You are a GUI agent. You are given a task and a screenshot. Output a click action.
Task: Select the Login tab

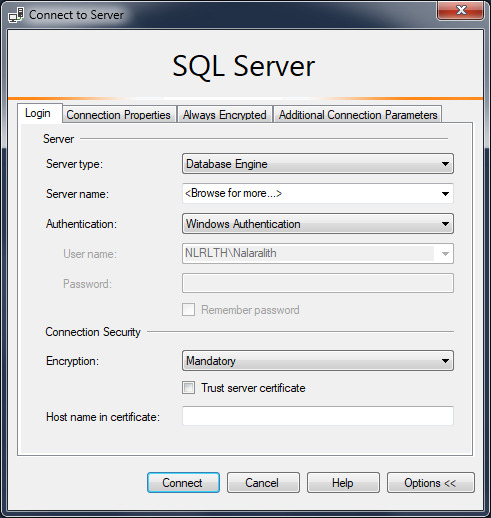39,113
